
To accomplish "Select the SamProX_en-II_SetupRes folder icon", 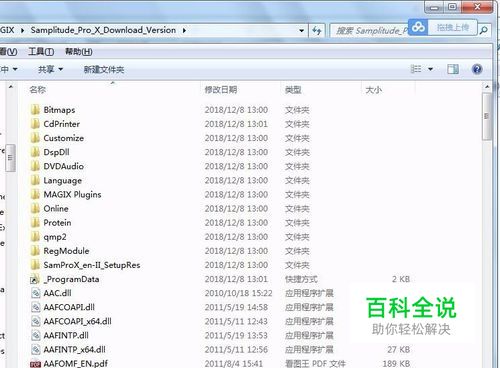I will click(x=35, y=265).
